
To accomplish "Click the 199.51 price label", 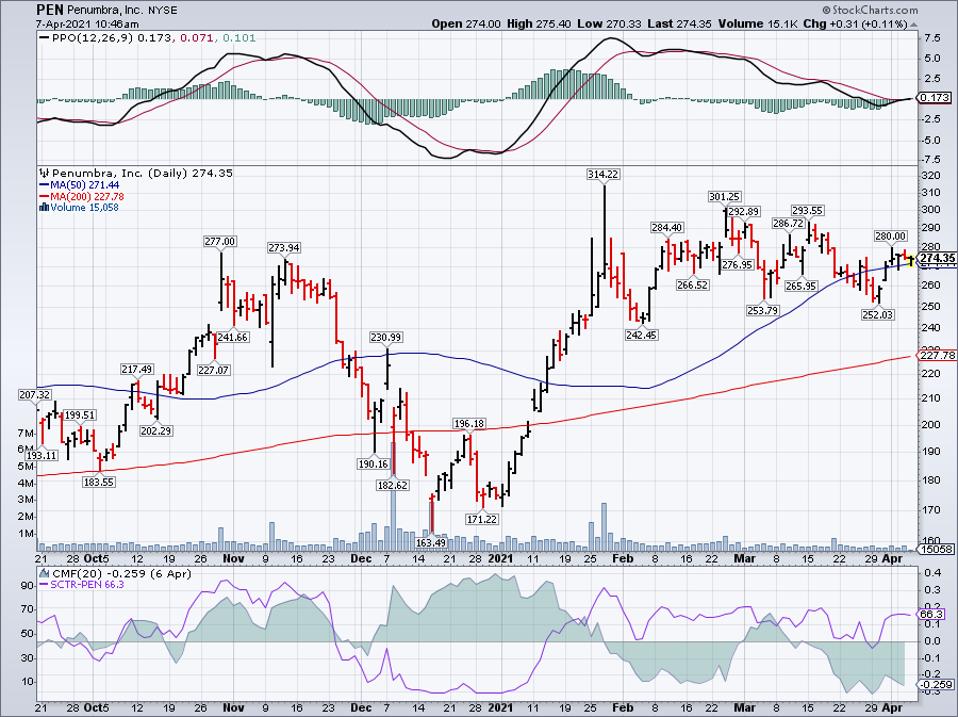I will [x=79, y=415].
